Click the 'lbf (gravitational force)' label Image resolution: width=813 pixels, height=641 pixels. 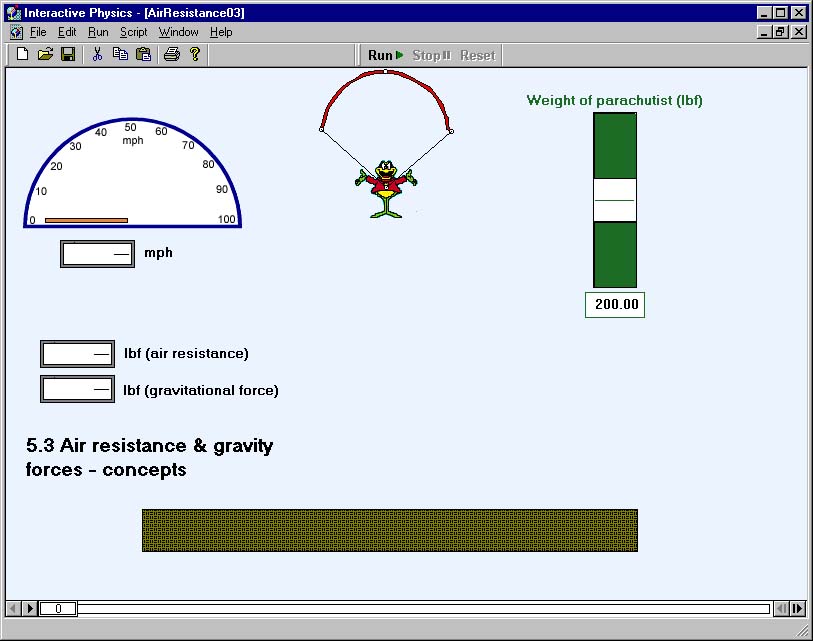tap(201, 390)
